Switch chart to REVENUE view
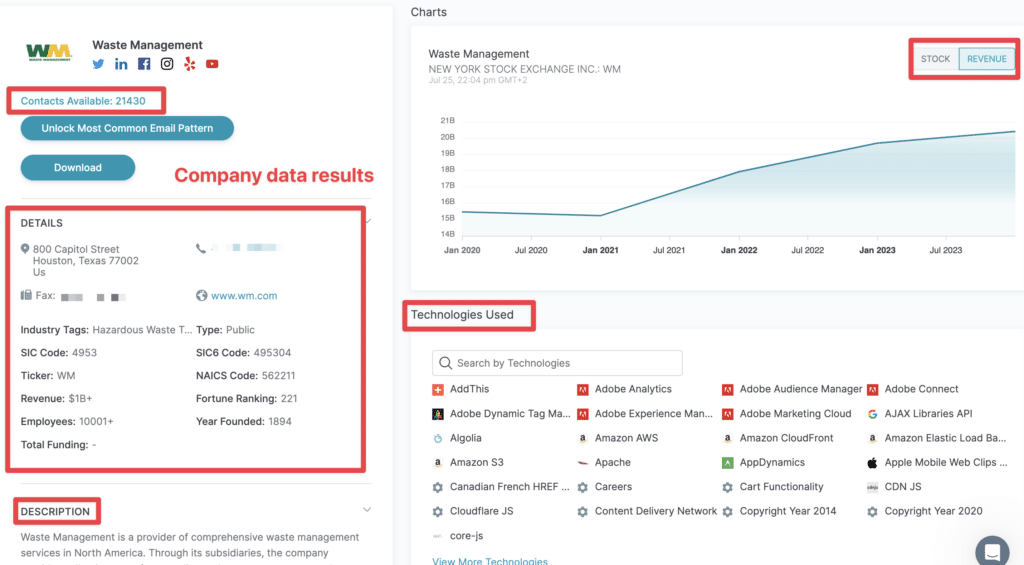Image resolution: width=1024 pixels, height=565 pixels. (x=986, y=59)
